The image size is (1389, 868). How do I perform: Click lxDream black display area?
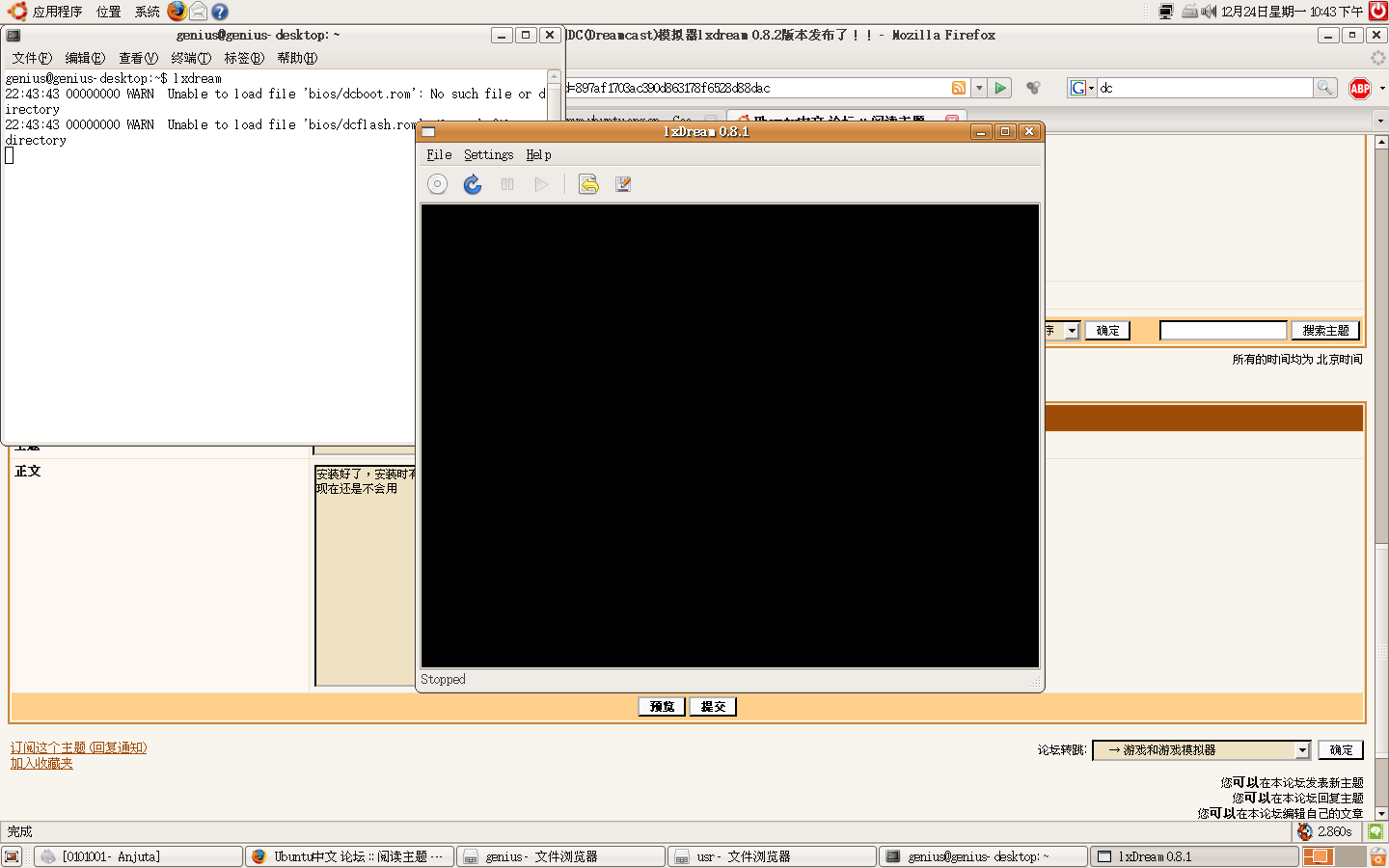click(x=730, y=435)
